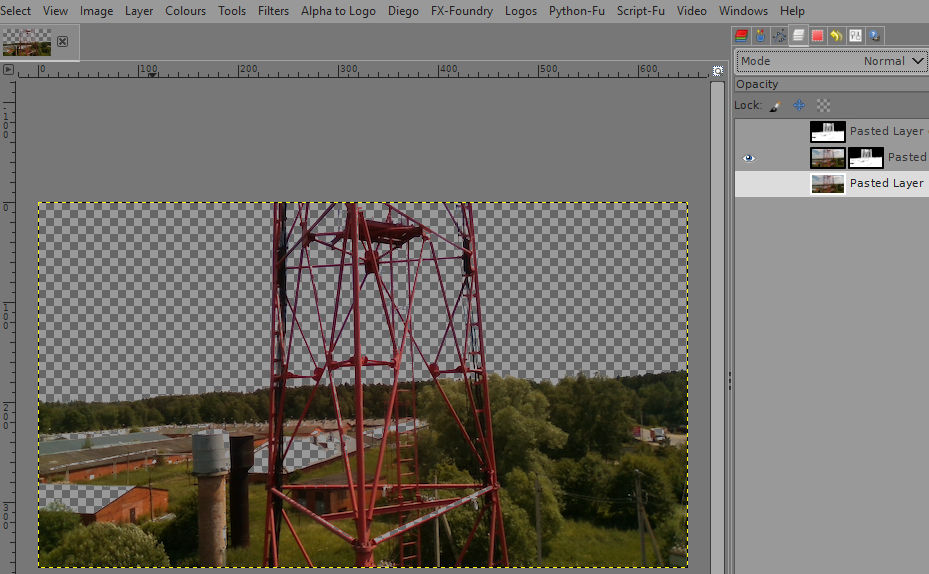Switch to the Paths dock tab
Image resolution: width=929 pixels, height=574 pixels.
pyautogui.click(x=780, y=36)
